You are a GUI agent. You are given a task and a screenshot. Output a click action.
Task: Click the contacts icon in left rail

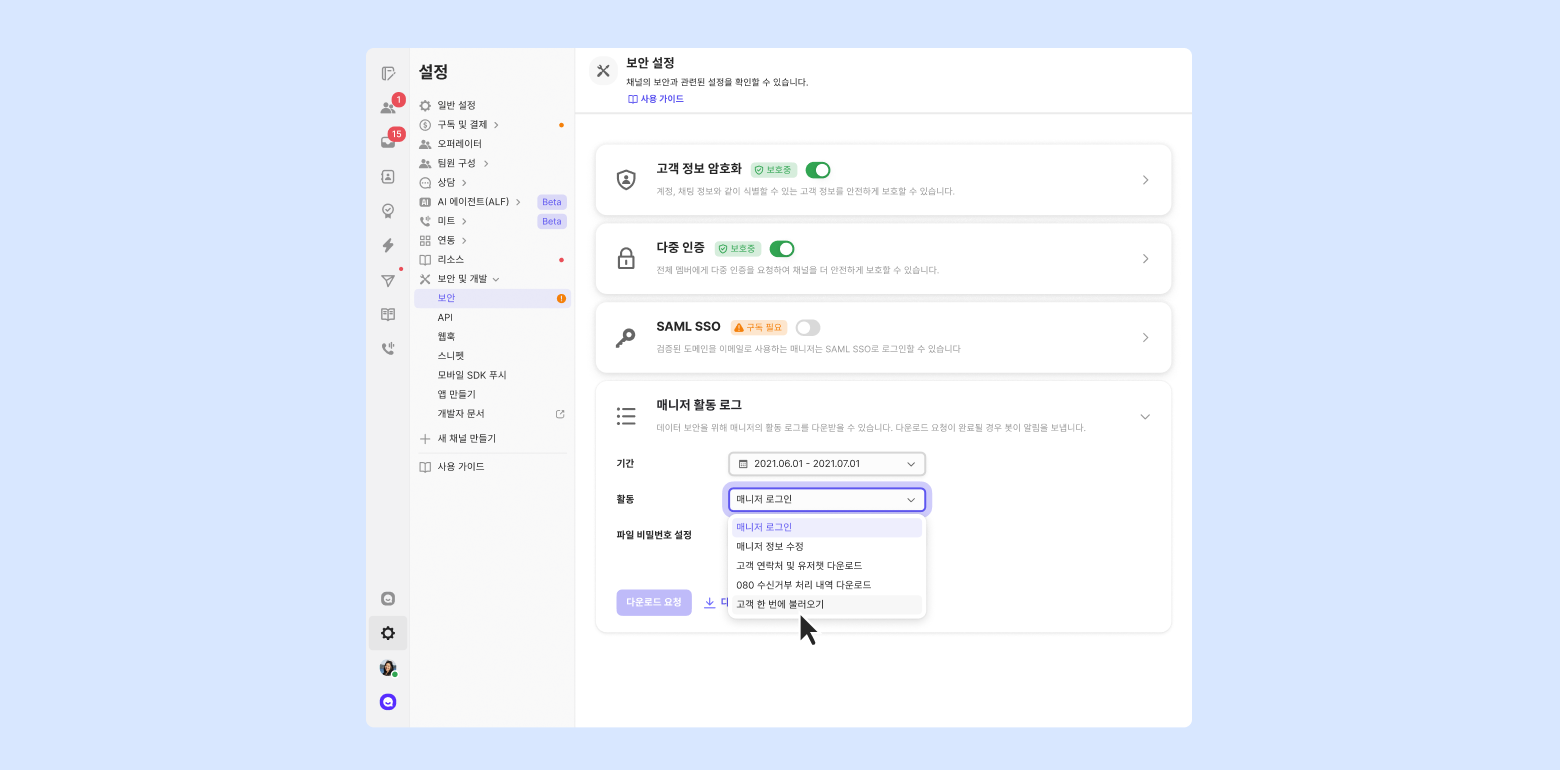pos(388,177)
